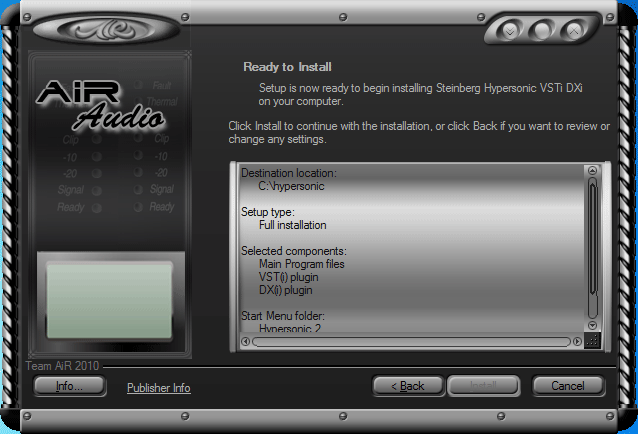Screen dimensions: 638x434
Task: Click the ornate emblem in title bar
Action: (x=99, y=29)
